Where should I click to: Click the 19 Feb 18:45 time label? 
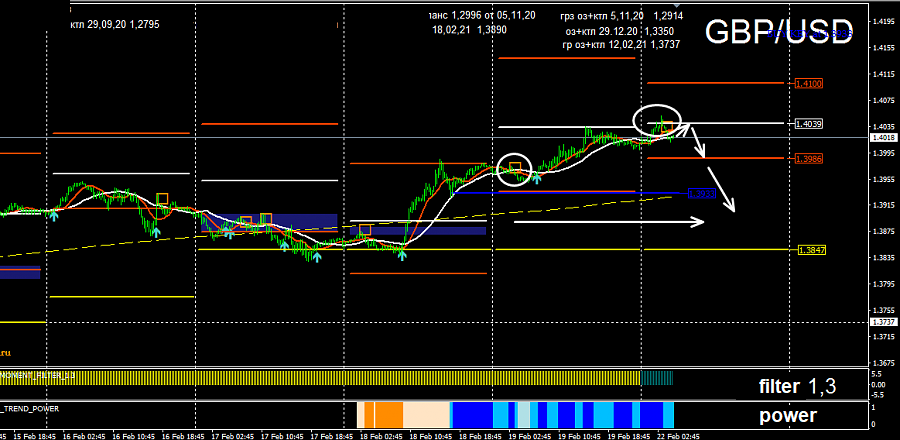(x=629, y=436)
